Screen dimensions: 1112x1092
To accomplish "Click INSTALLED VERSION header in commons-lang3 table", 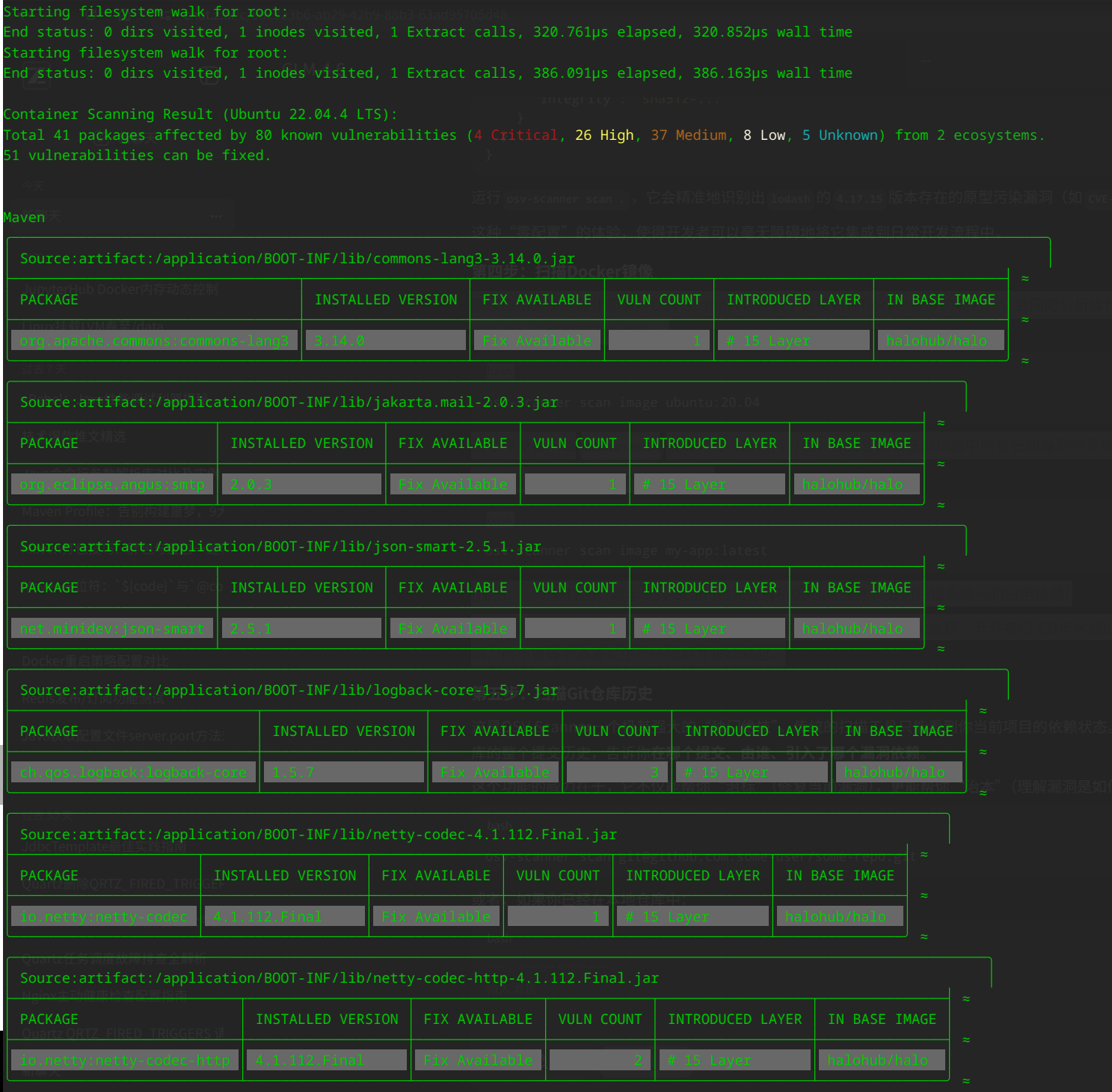I will (x=385, y=300).
